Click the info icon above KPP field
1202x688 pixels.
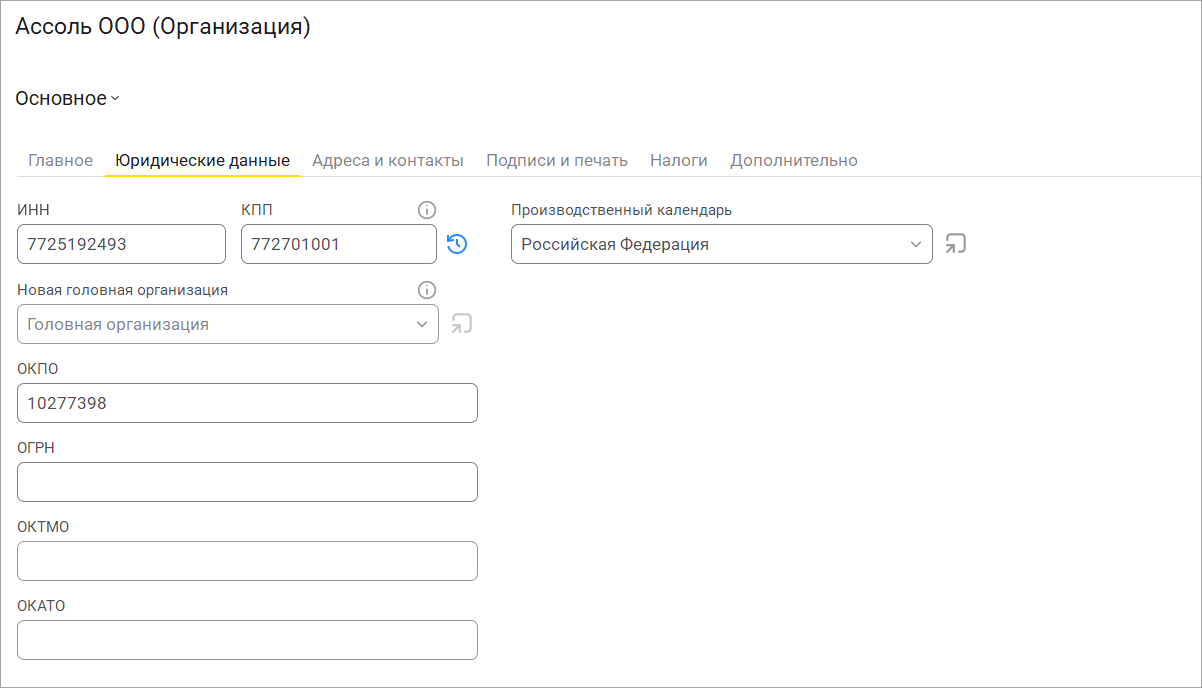[427, 210]
